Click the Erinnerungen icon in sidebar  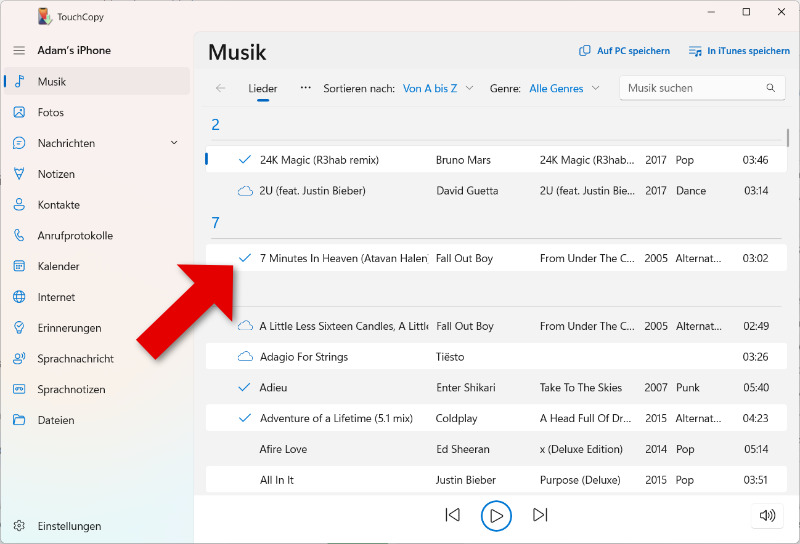pos(19,328)
